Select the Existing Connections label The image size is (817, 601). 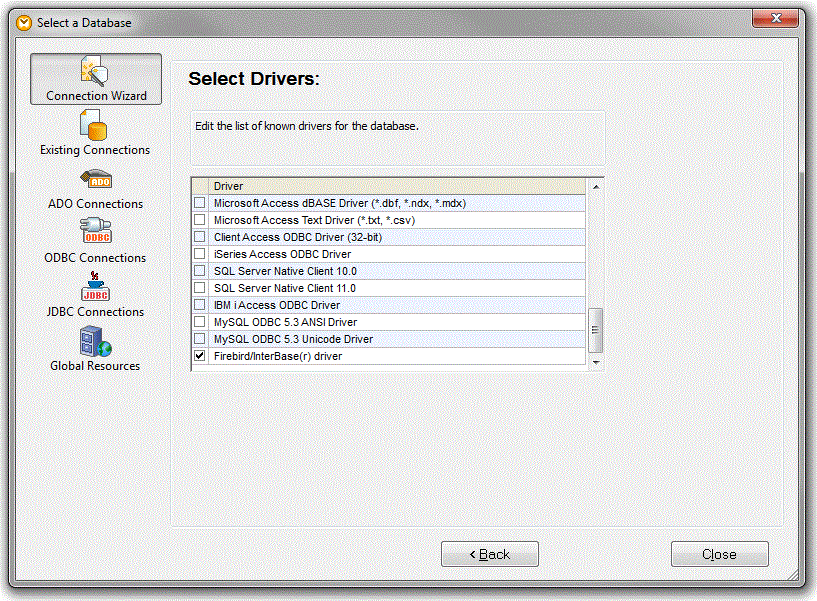pyautogui.click(x=95, y=150)
